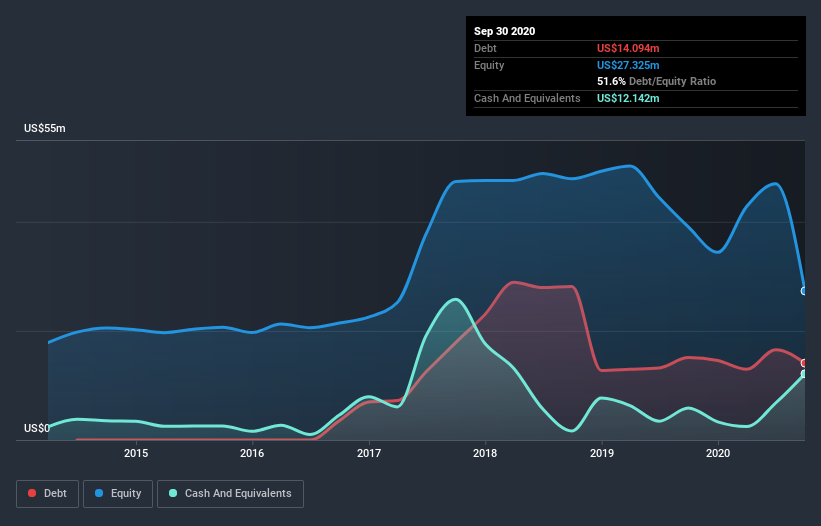
Task: Click the US$55m axis label
Action: coord(45,128)
